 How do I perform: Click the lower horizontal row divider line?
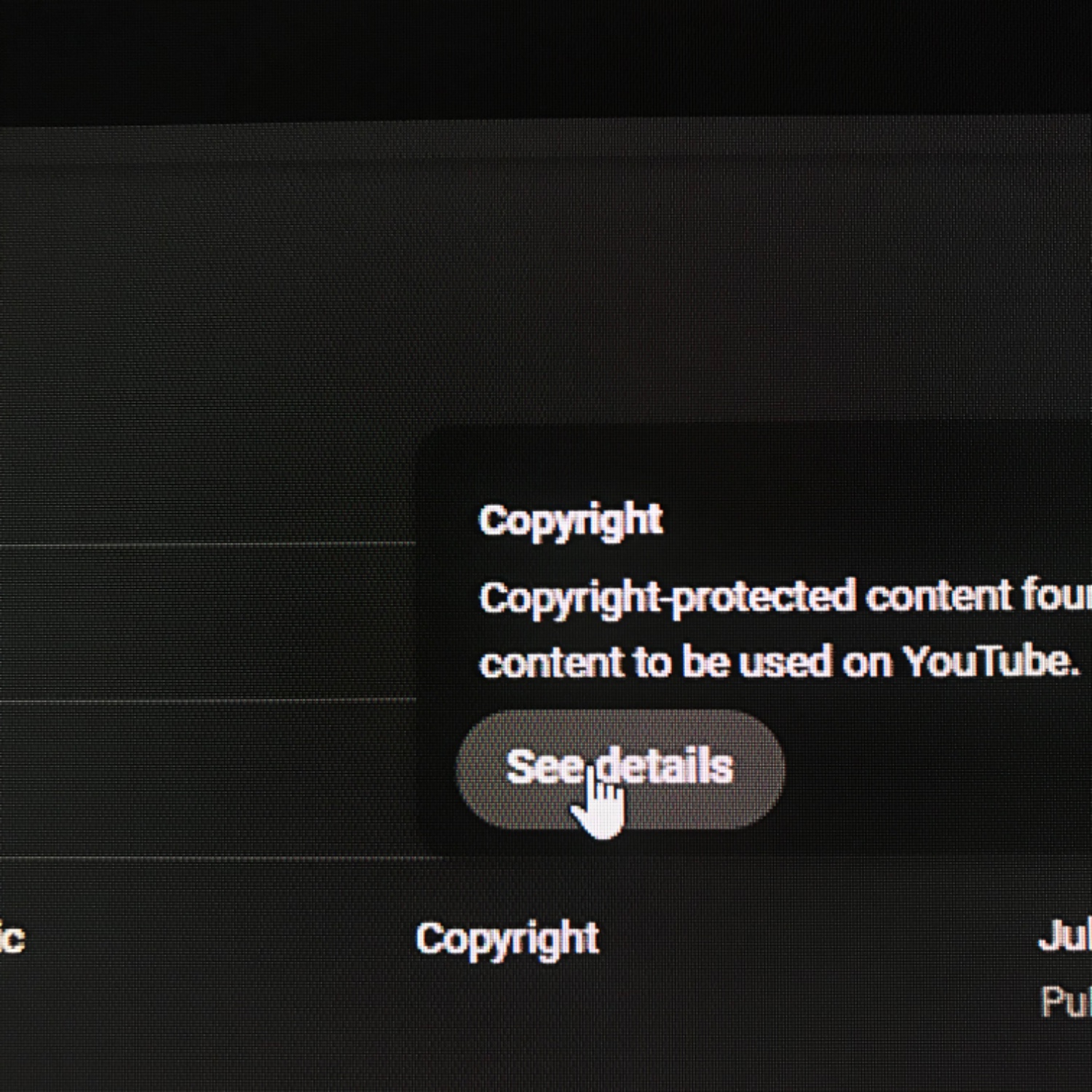[207, 700]
